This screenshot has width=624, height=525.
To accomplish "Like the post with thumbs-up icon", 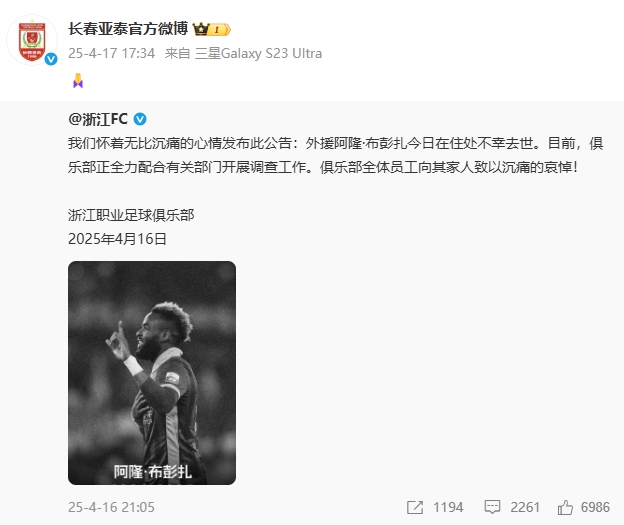I will (x=565, y=507).
